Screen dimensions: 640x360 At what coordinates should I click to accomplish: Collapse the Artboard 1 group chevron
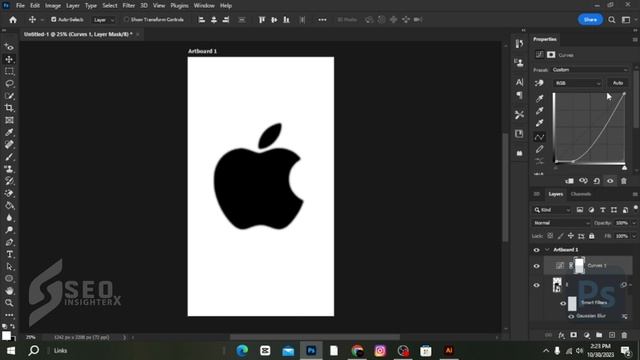click(x=547, y=250)
